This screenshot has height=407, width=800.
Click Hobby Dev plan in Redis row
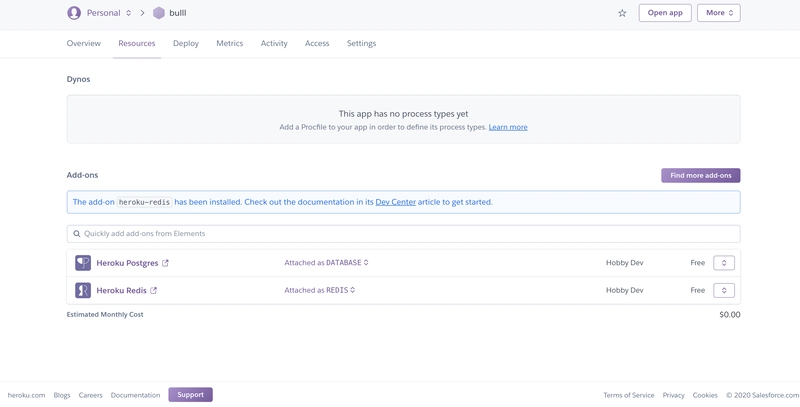tap(624, 290)
